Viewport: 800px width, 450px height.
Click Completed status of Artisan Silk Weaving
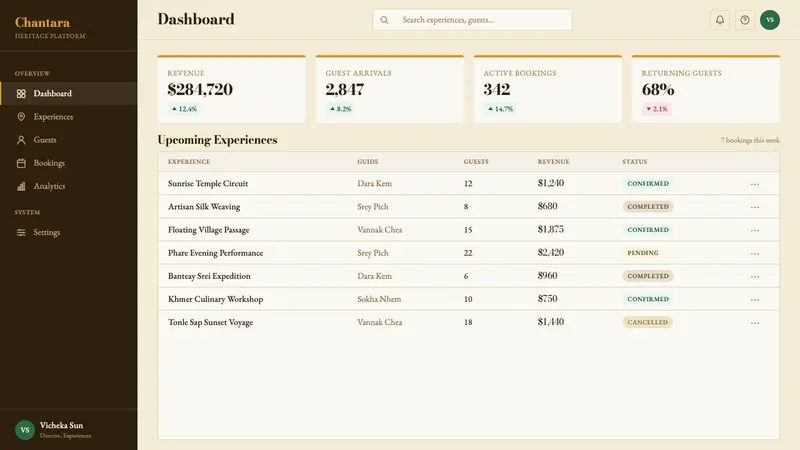coord(648,207)
